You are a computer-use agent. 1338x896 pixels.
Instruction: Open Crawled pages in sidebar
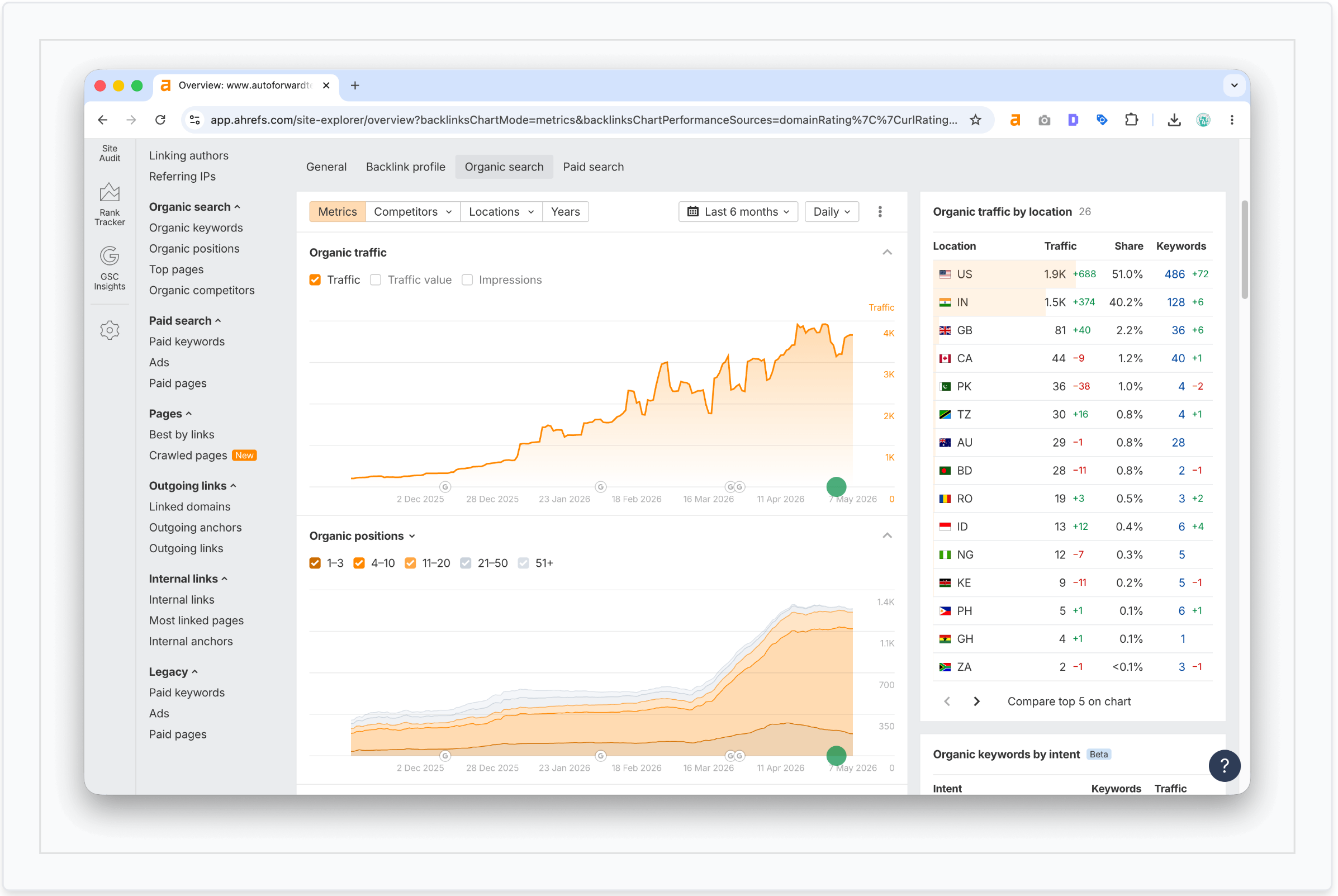pyautogui.click(x=188, y=456)
